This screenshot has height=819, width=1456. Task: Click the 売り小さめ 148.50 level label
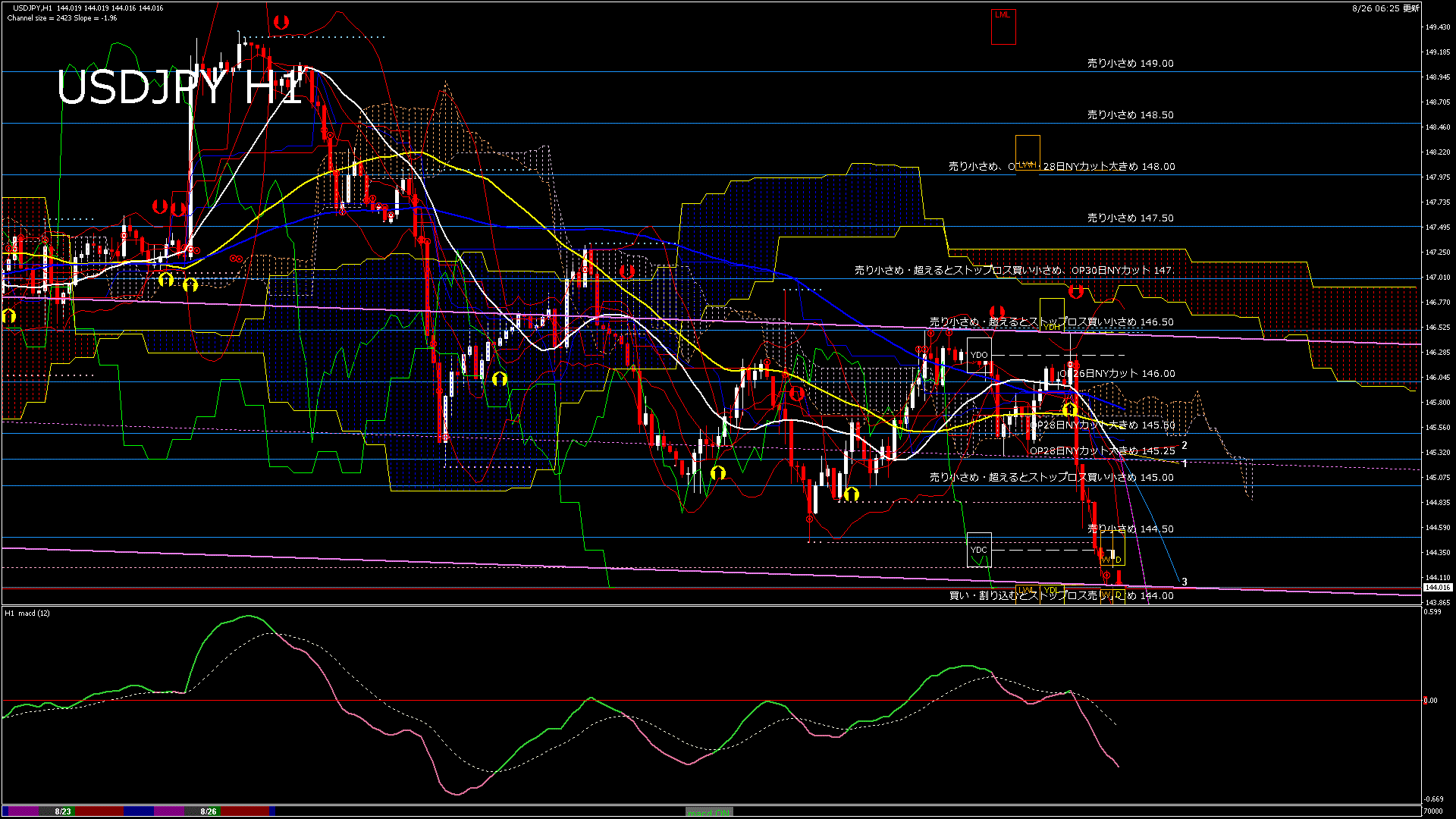pyautogui.click(x=1131, y=115)
